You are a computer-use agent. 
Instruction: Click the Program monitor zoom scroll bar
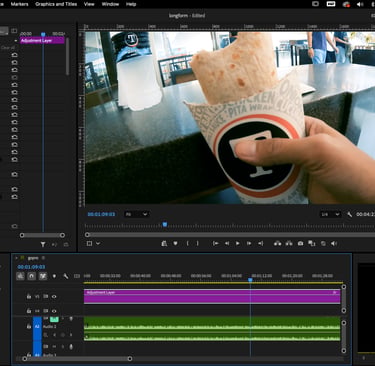pyautogui.click(x=230, y=235)
